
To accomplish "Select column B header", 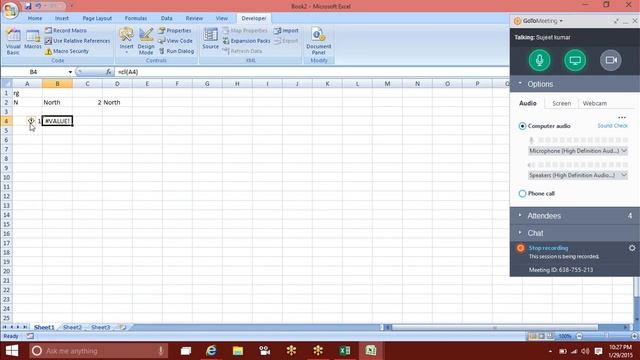I will [x=57, y=84].
